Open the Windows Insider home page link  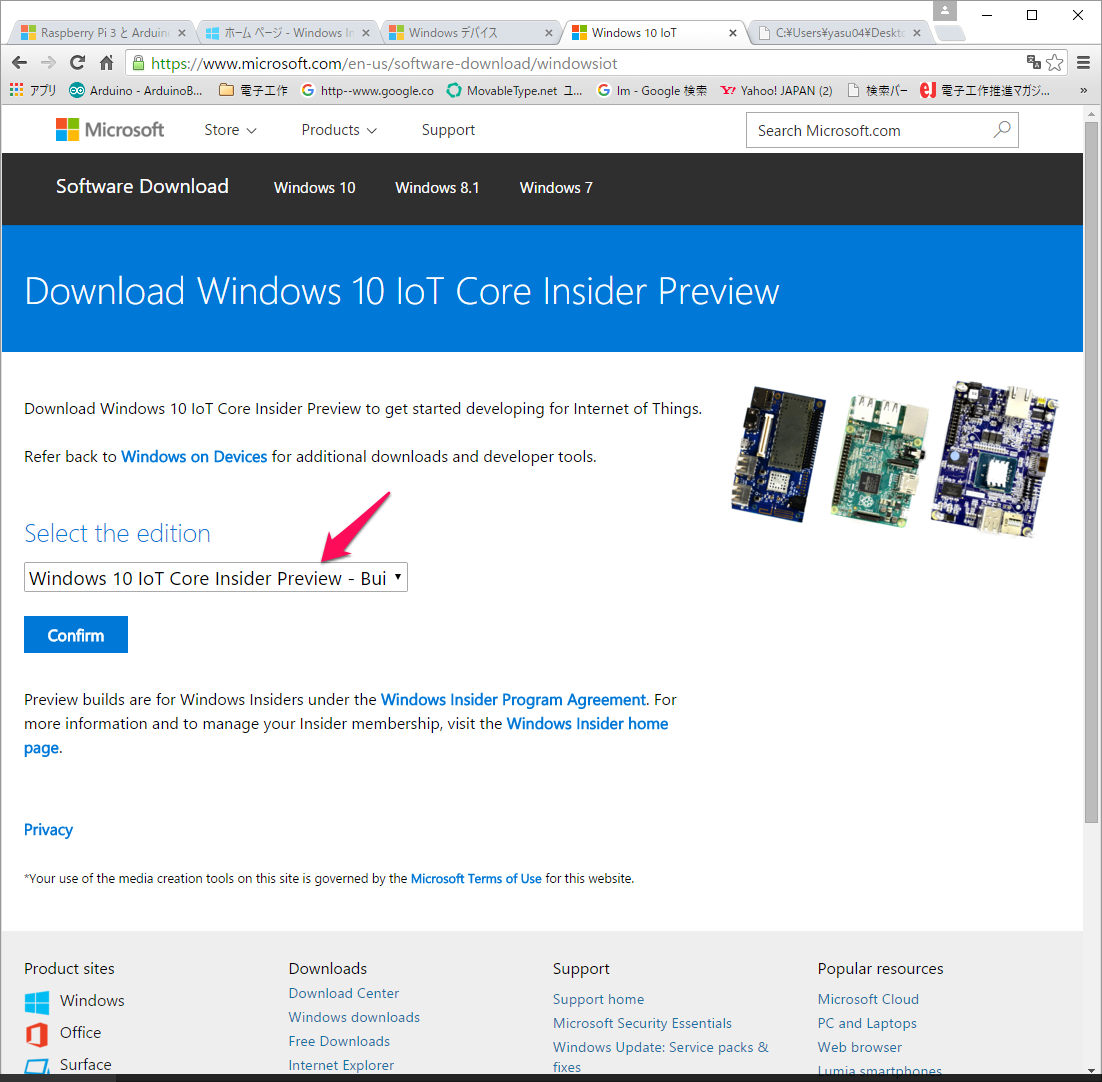(588, 724)
